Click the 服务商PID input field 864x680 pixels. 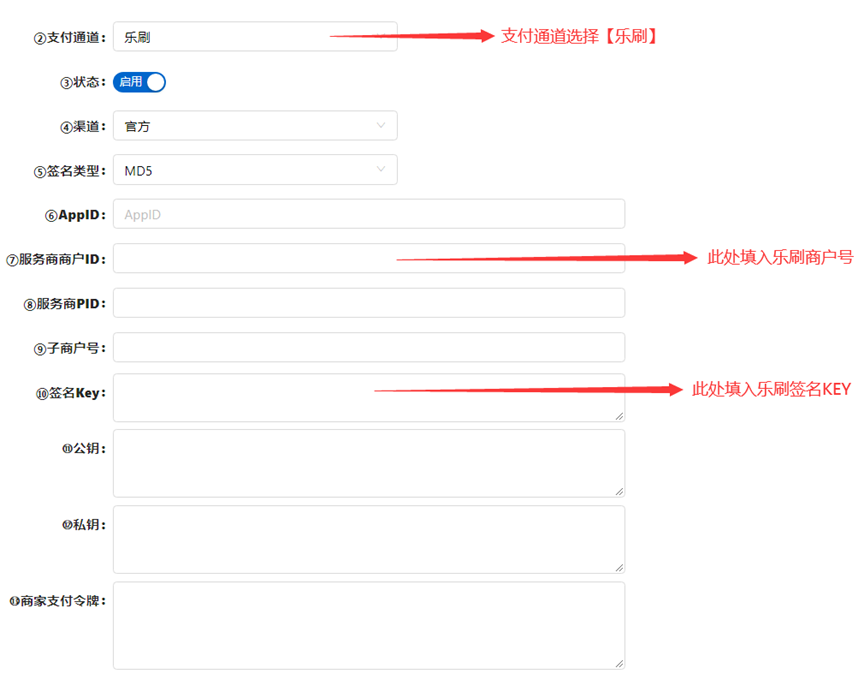tap(368, 302)
